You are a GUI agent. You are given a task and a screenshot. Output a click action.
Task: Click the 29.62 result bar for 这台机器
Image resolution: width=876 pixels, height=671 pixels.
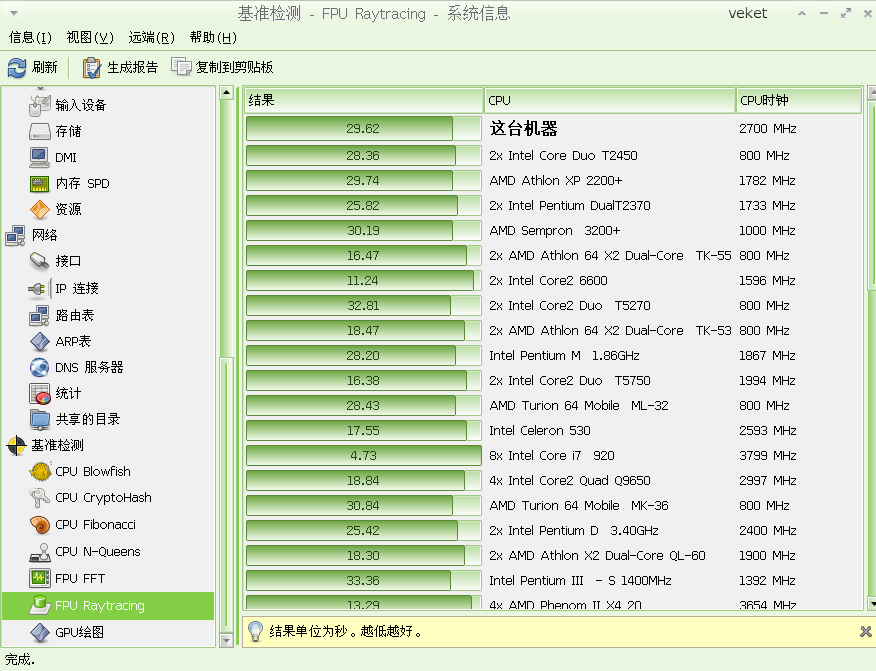coord(364,129)
